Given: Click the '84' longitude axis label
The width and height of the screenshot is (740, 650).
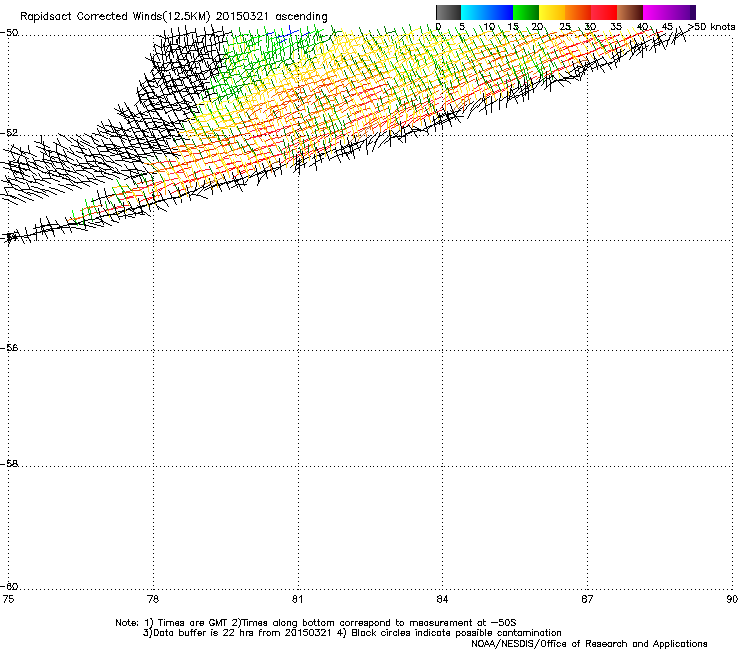Looking at the screenshot, I should 442,599.
